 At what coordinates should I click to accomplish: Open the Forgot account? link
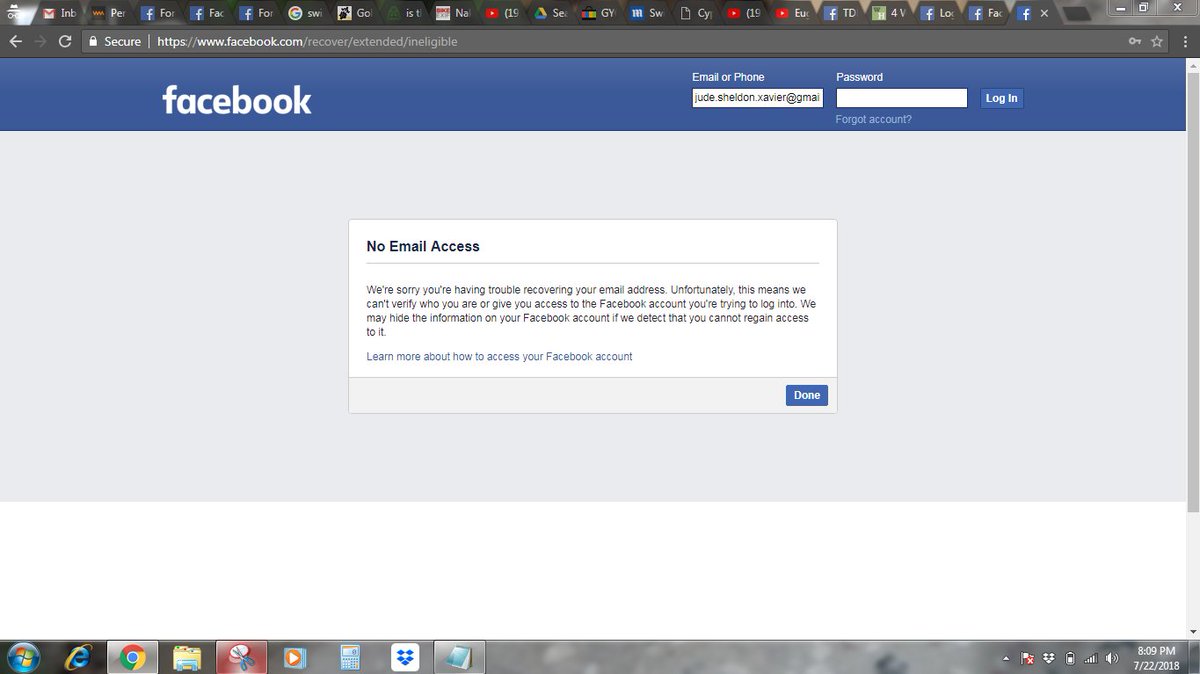[x=874, y=119]
